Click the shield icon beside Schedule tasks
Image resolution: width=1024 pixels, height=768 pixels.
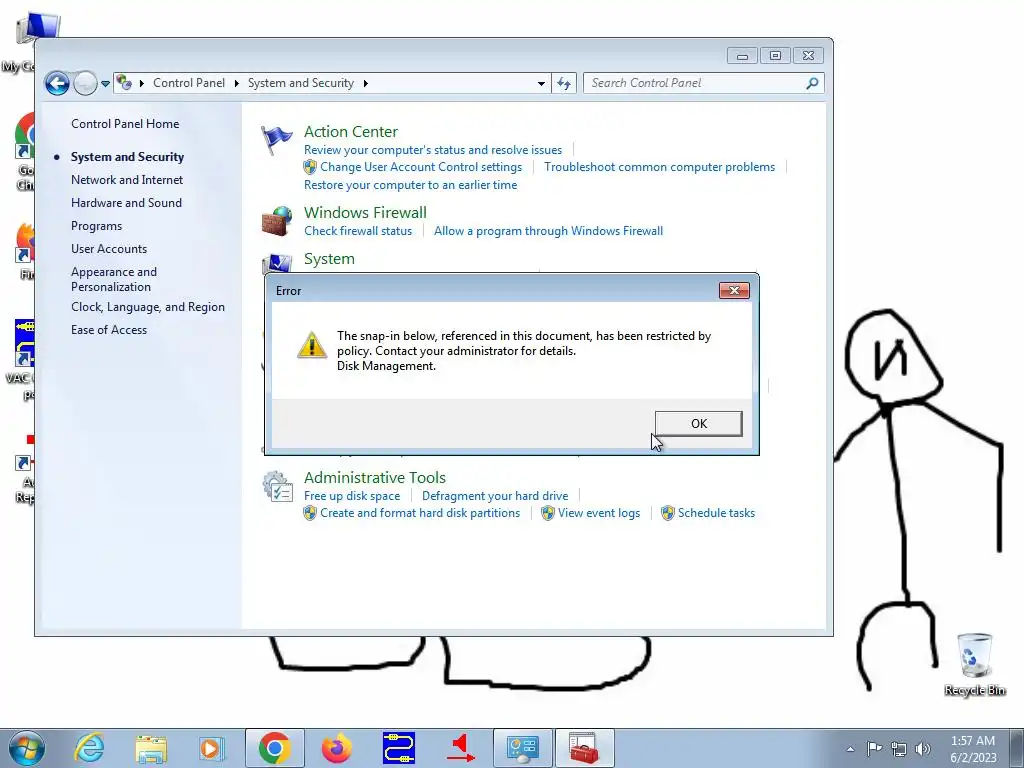[x=667, y=513]
